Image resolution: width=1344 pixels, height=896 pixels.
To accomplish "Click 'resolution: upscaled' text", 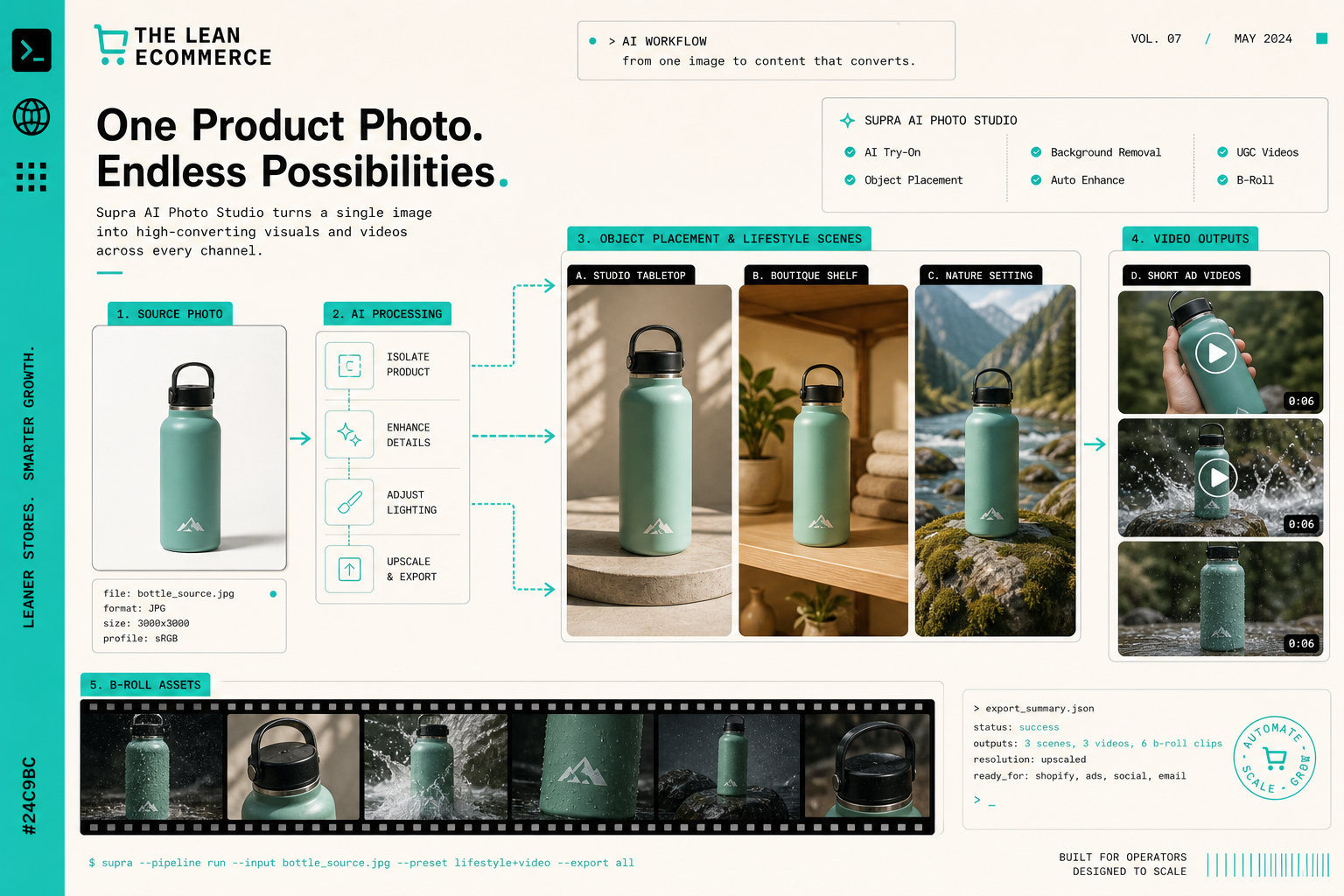I will point(1030,759).
